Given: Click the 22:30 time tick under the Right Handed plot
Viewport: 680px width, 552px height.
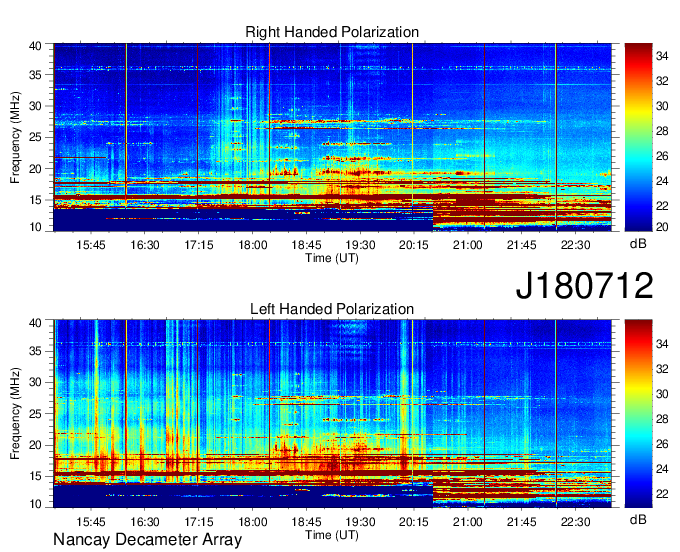Looking at the screenshot, I should (x=575, y=245).
